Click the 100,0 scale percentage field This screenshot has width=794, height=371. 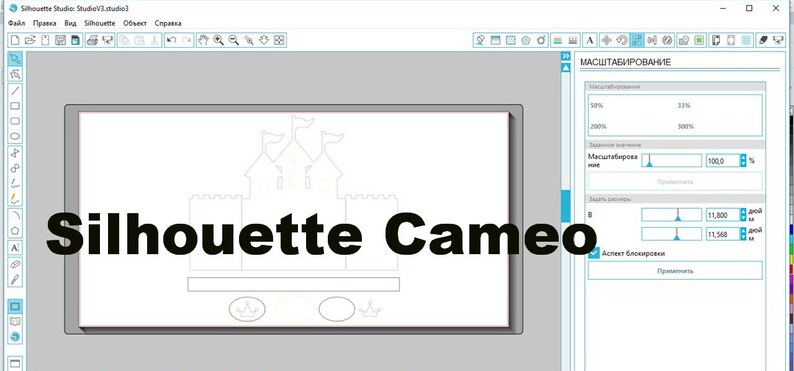[x=722, y=161]
